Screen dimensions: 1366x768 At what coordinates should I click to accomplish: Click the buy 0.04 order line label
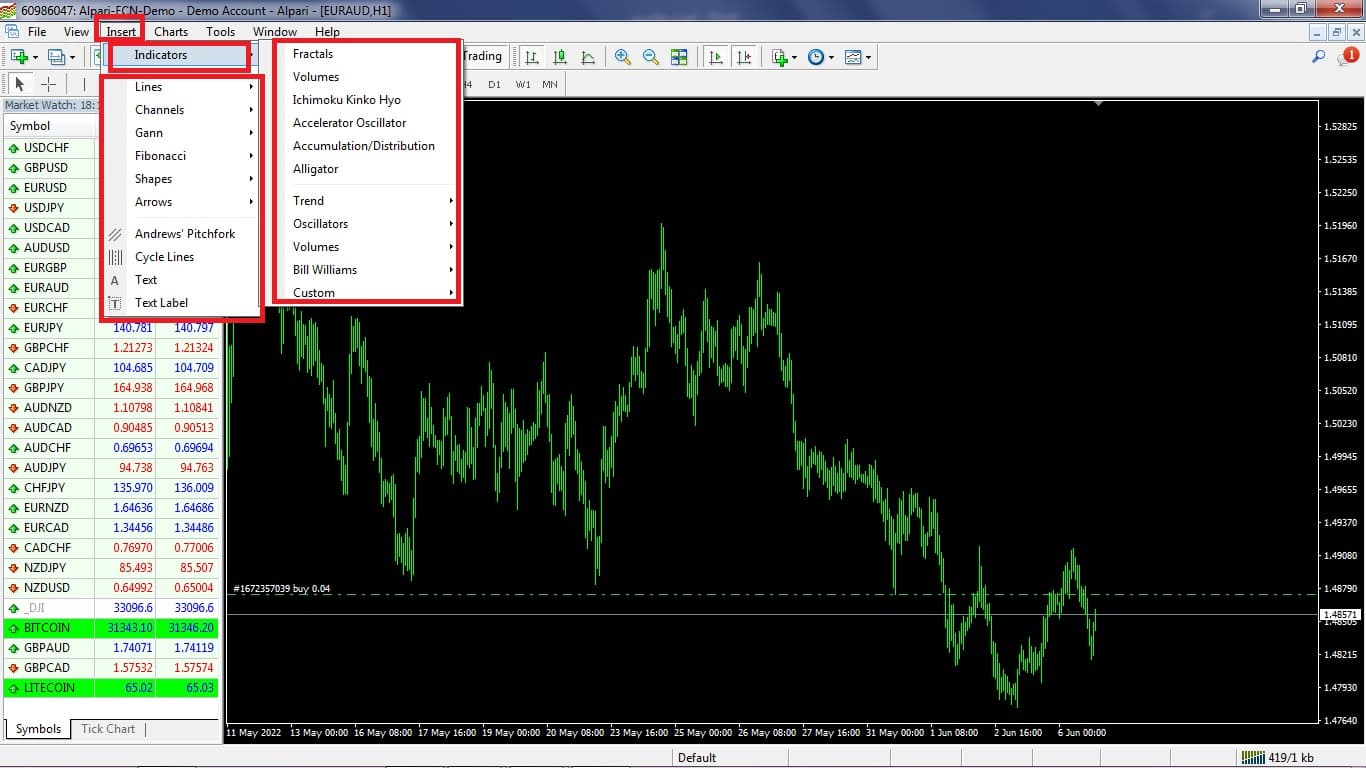(x=281, y=589)
